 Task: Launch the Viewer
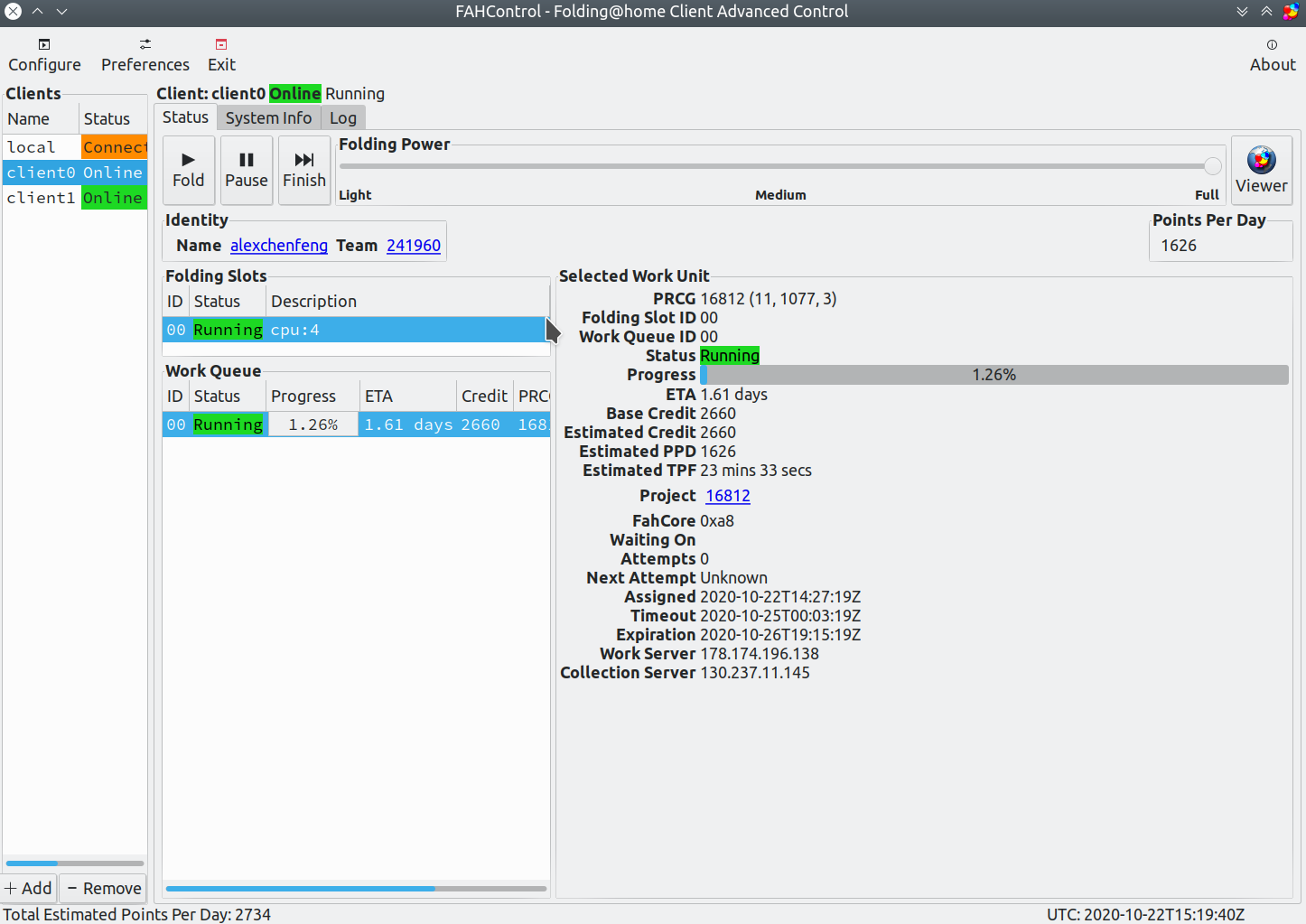(1262, 170)
